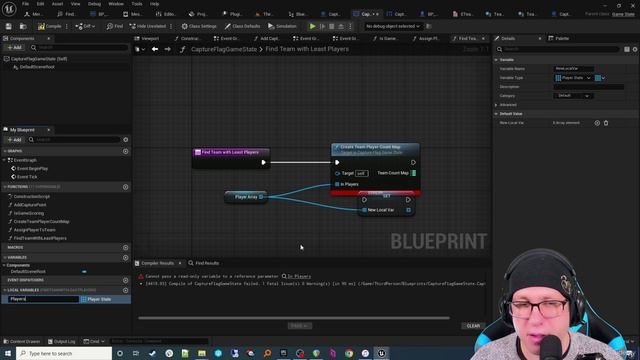Open Class Settings
Viewport: 640px width, 360px height.
[199, 26]
